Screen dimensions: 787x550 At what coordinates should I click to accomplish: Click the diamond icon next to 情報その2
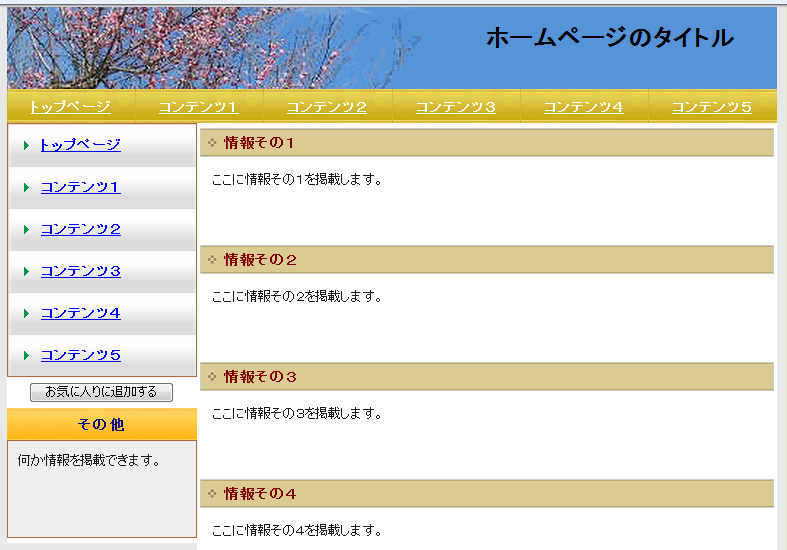212,260
